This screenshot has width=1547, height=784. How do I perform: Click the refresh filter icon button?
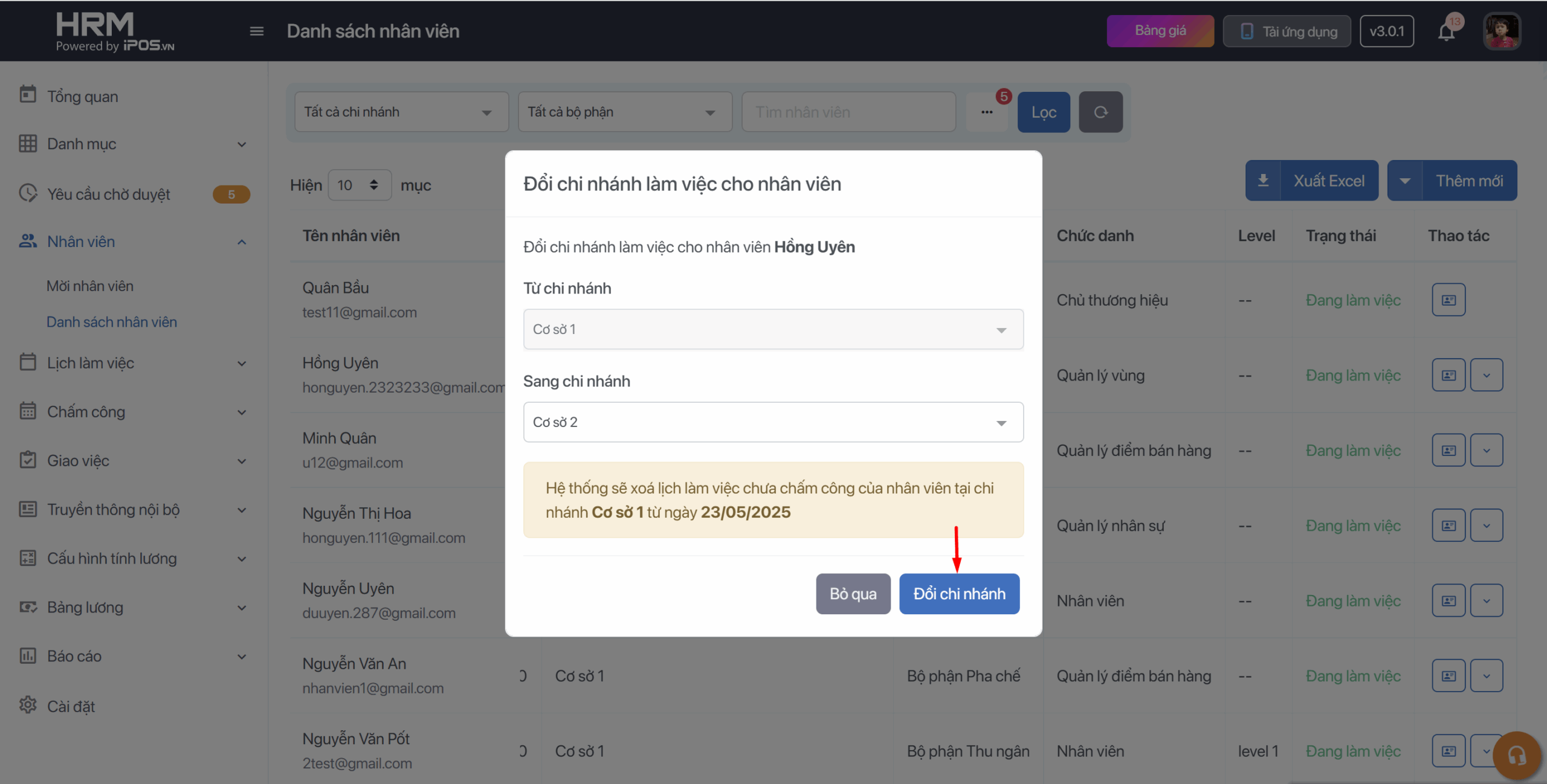pos(1100,112)
